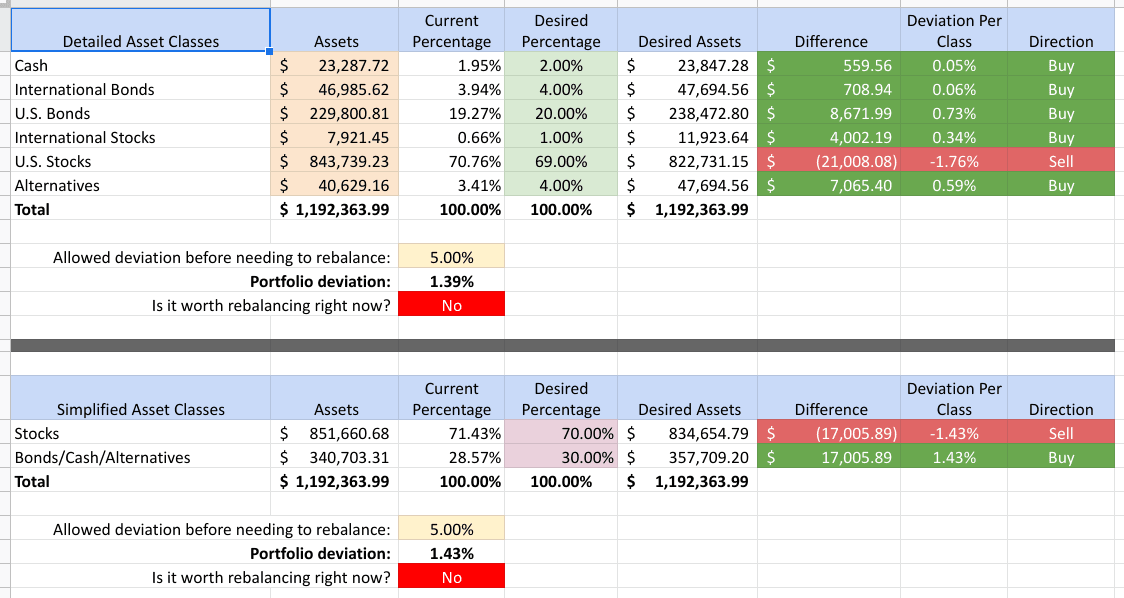The width and height of the screenshot is (1124, 598).
Task: Click the detailed Total assets cell
Action: [335, 209]
